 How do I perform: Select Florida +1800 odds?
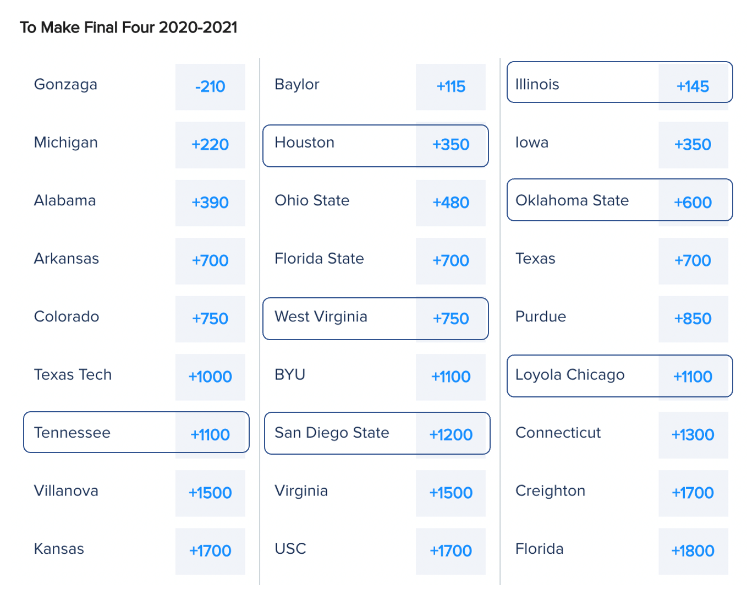(692, 551)
